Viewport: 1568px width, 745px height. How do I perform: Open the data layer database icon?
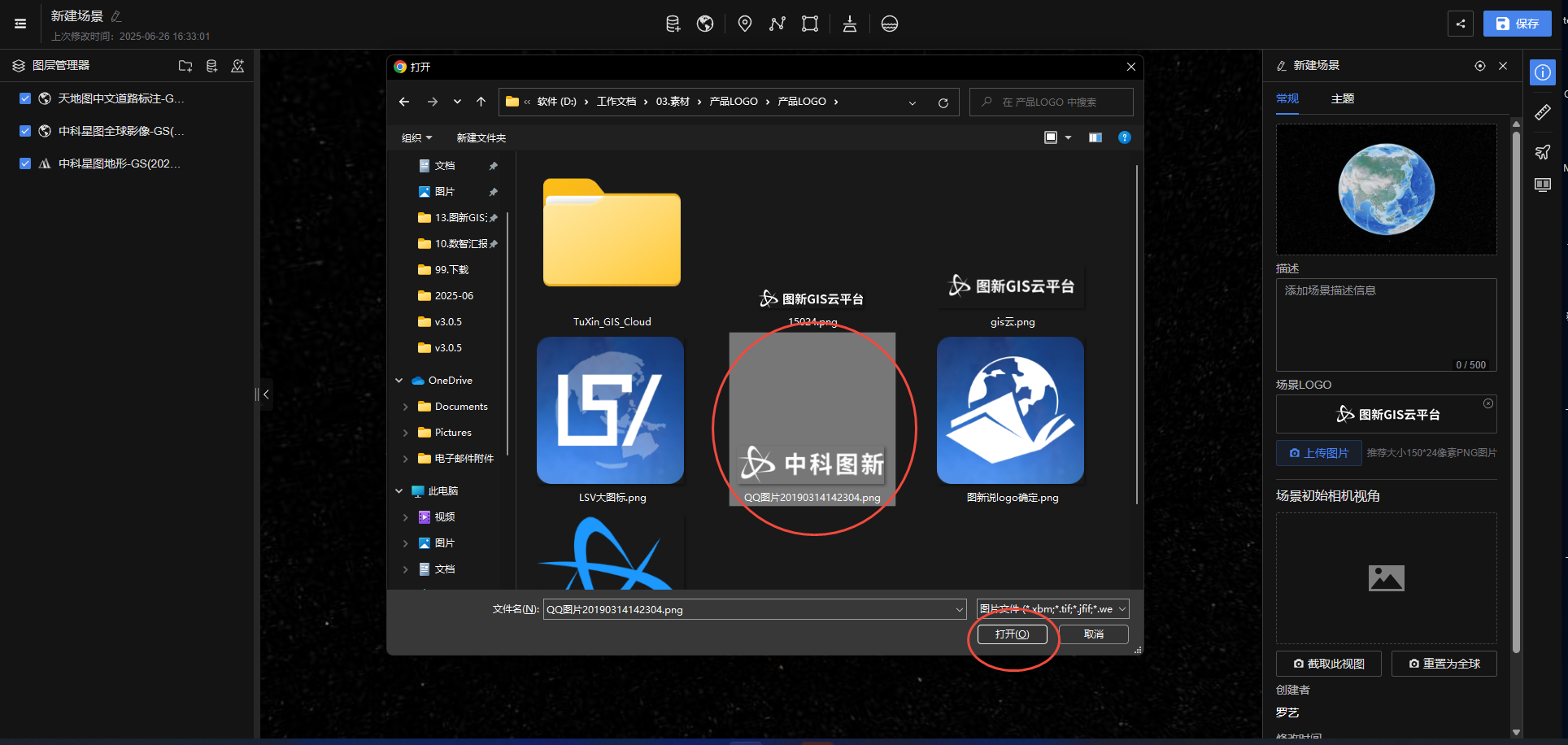coord(673,24)
